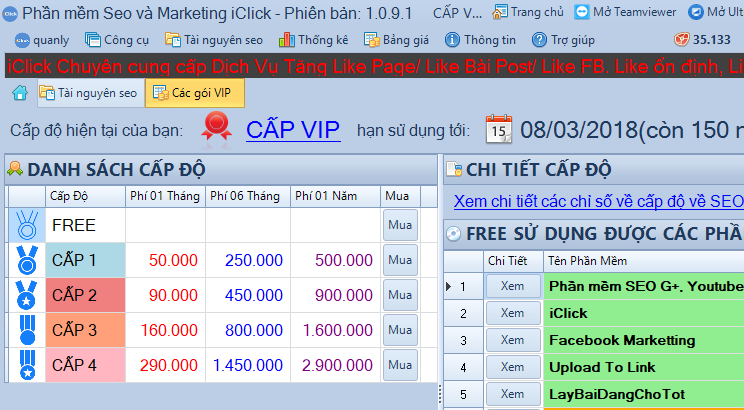This screenshot has height=410, width=744.
Task: Click the ribbon star medal icon for CẤP 4
Action: point(27,365)
